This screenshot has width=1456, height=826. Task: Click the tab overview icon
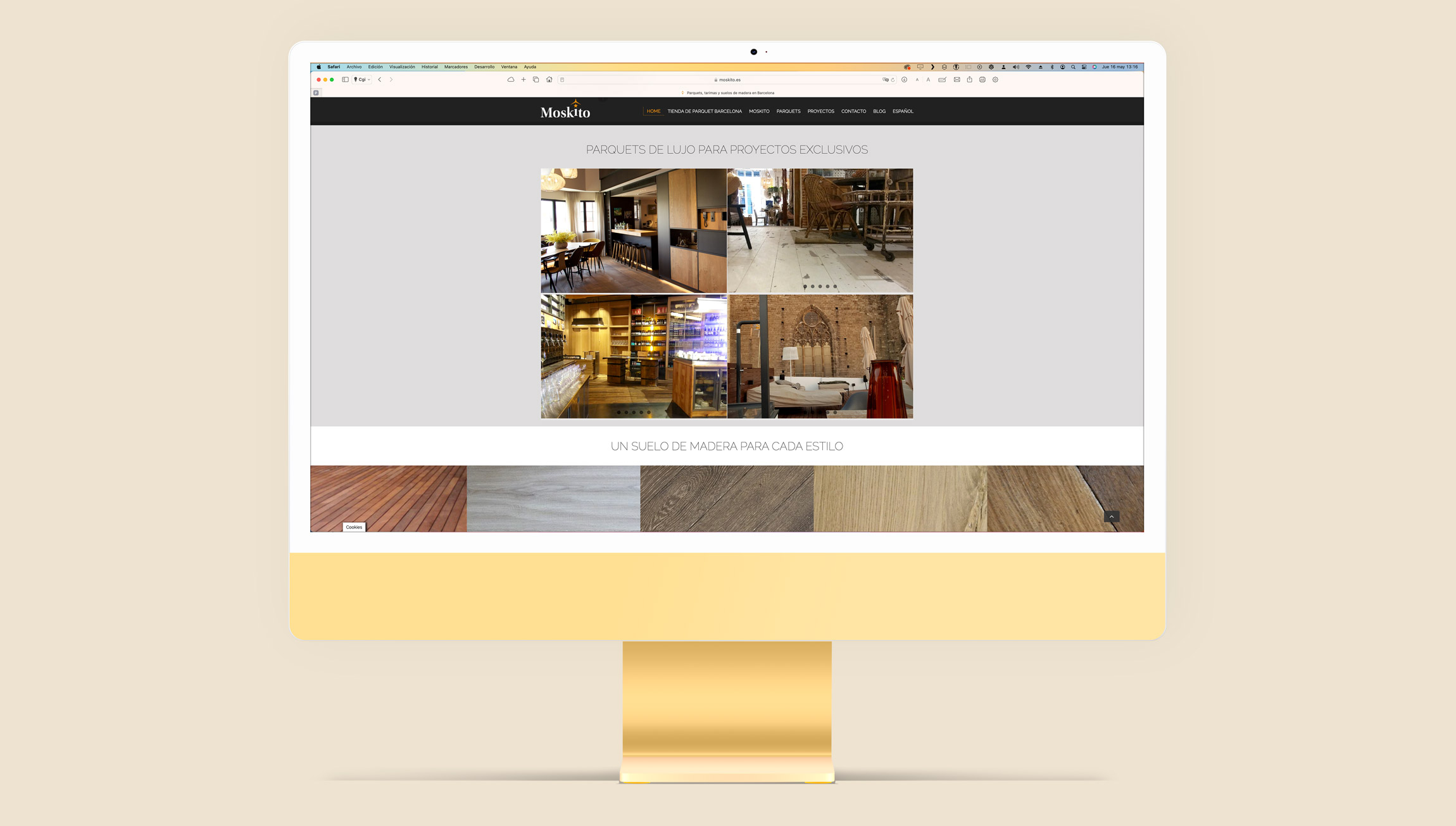coord(536,79)
